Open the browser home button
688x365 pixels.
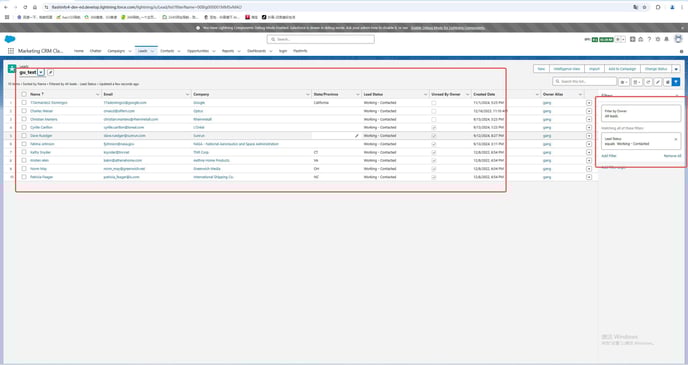click(35, 7)
